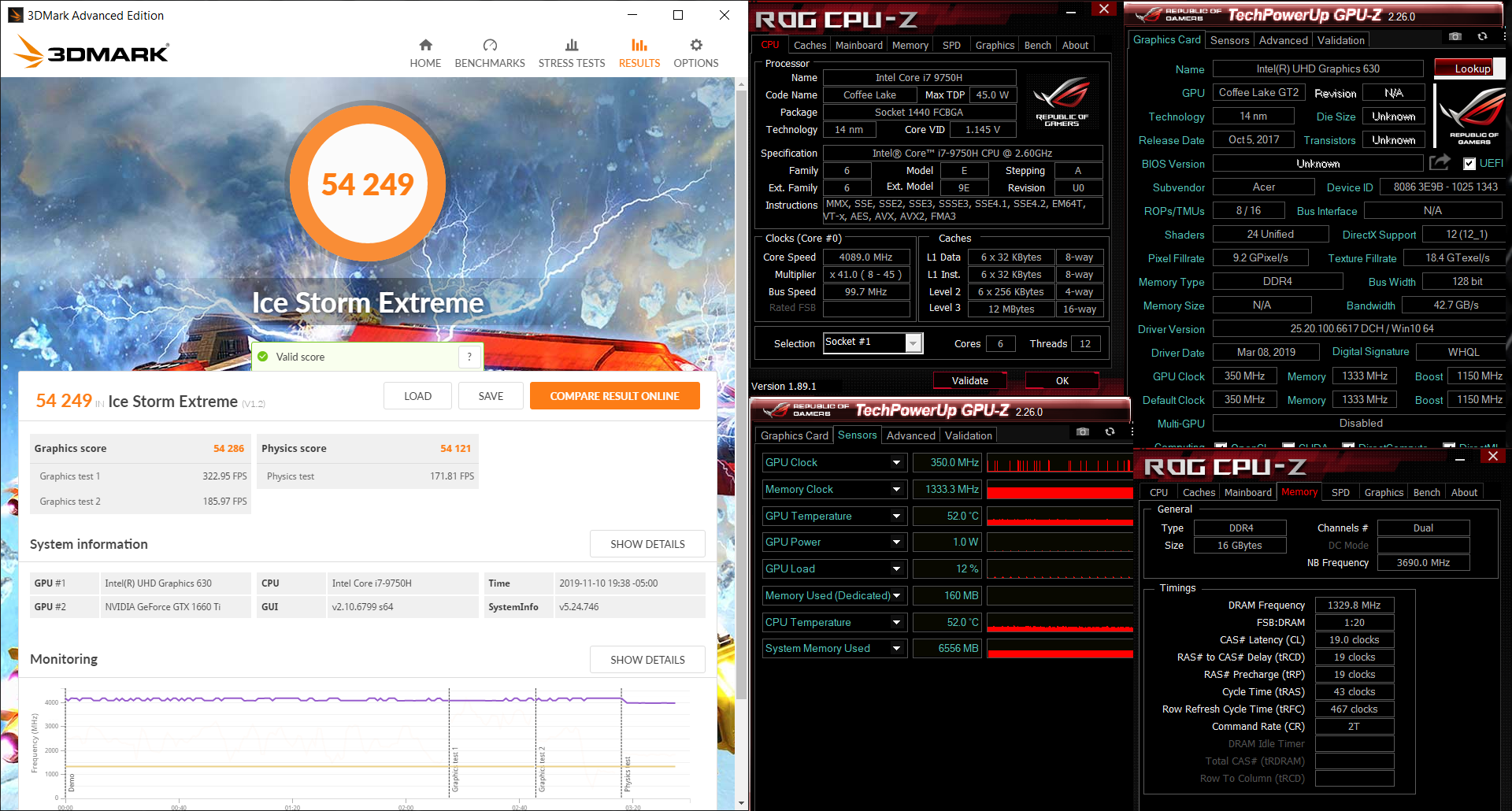This screenshot has height=811, width=1512.
Task: Click the DRAM Frequency value 1329.8 MHz
Action: (1354, 605)
